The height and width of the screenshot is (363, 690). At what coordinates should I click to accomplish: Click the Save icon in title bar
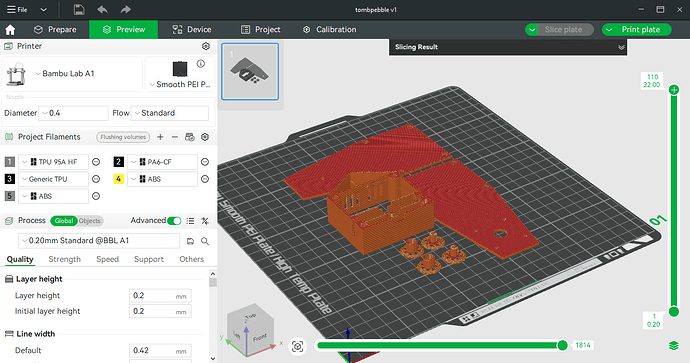[79, 9]
